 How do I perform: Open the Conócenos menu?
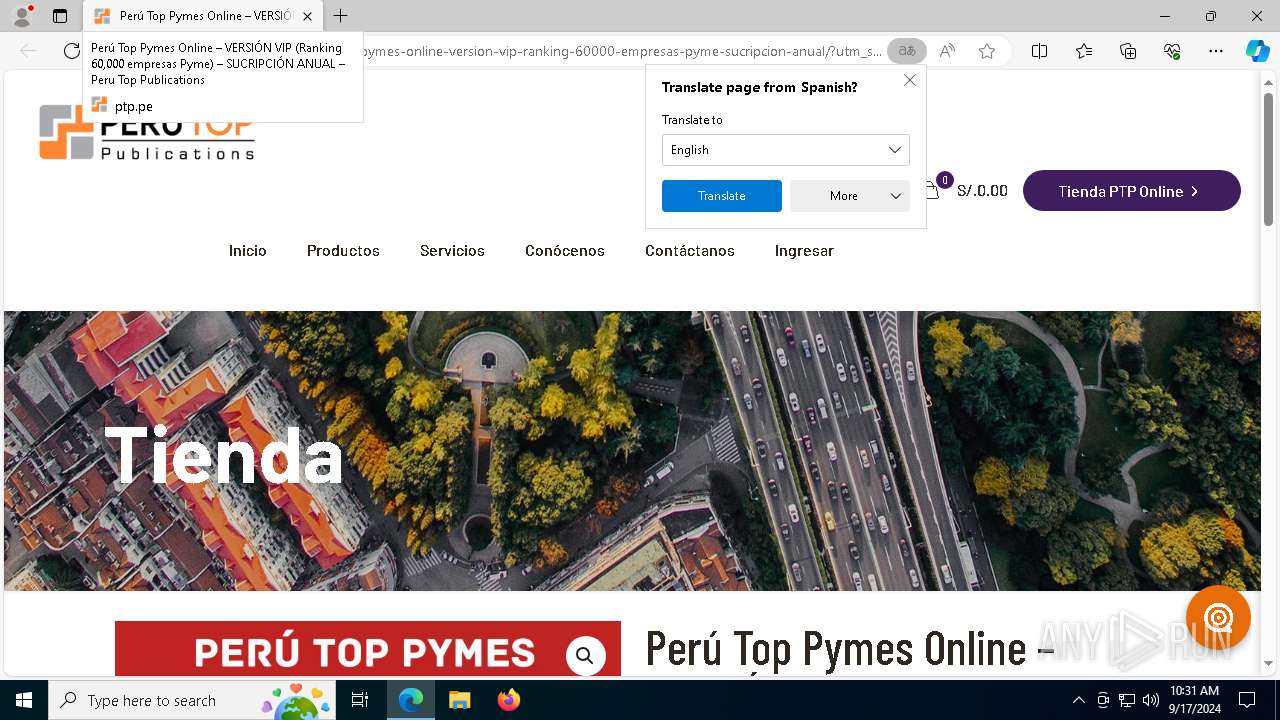[x=565, y=251]
